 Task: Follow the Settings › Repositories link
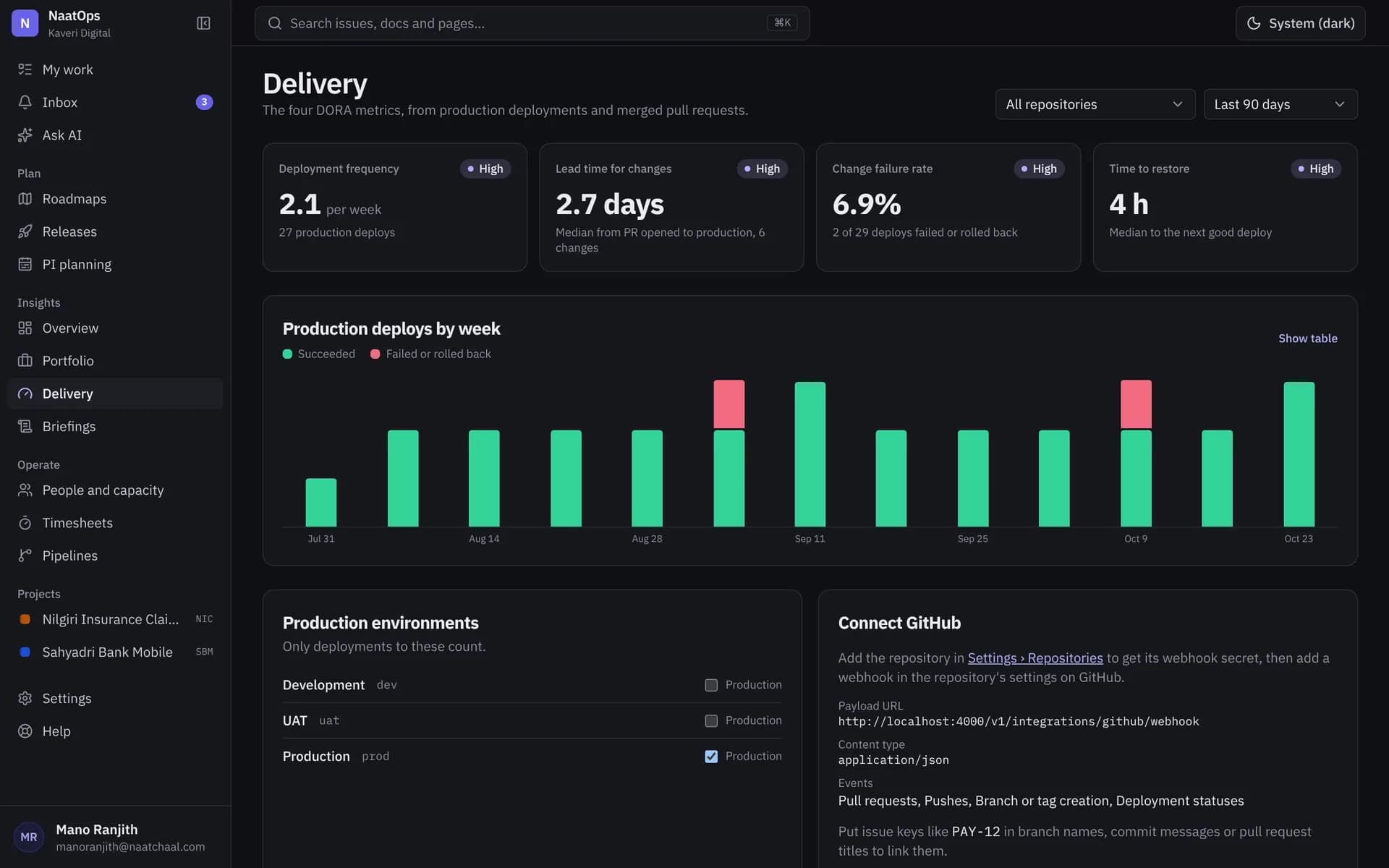(x=1035, y=658)
